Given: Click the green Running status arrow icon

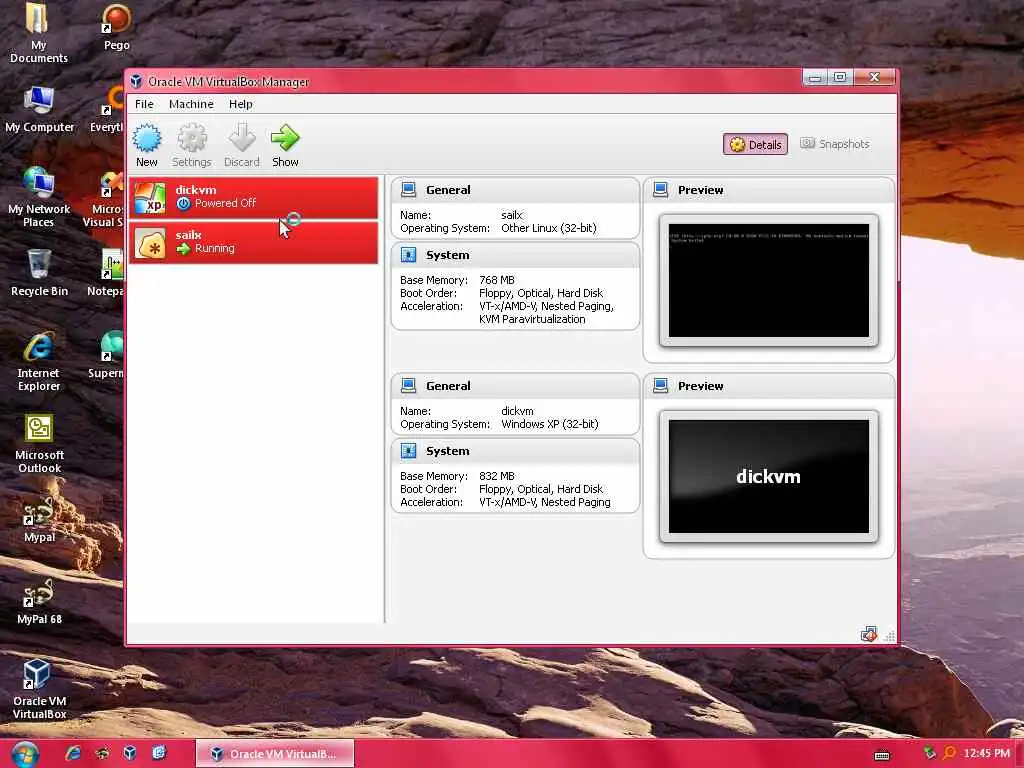Looking at the screenshot, I should point(184,249).
